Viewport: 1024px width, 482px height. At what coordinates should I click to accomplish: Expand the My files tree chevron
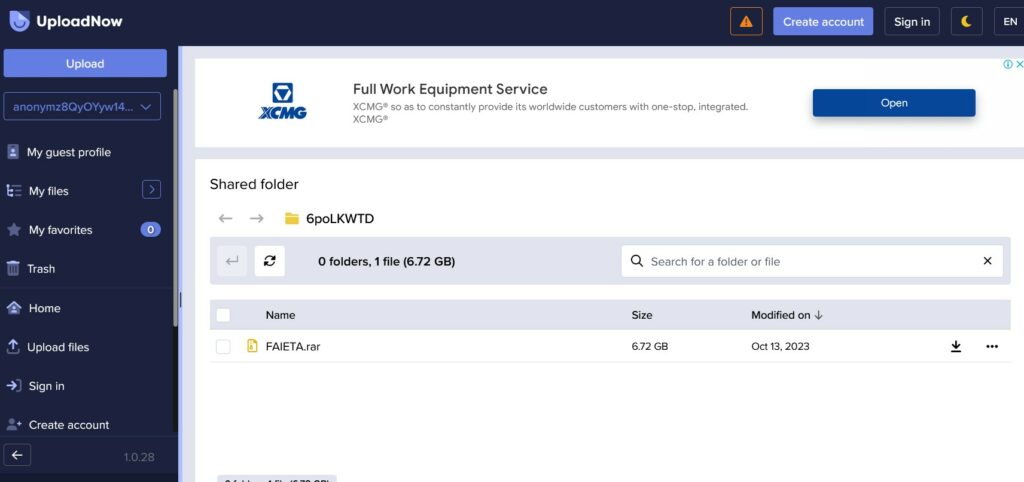[x=151, y=190]
